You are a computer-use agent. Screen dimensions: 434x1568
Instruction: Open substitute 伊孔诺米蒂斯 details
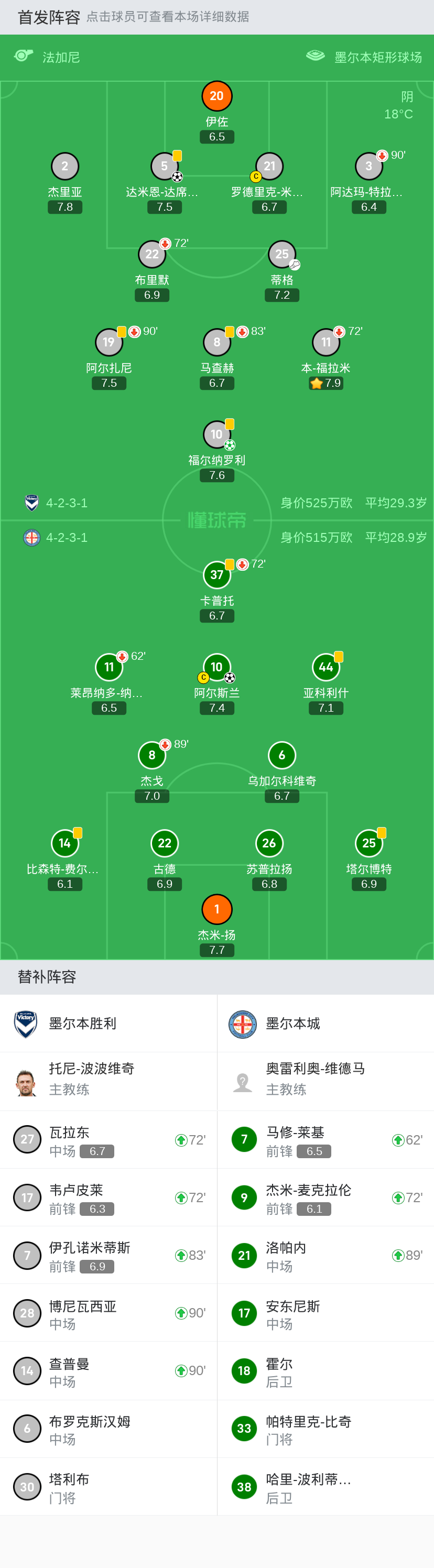click(x=108, y=1256)
